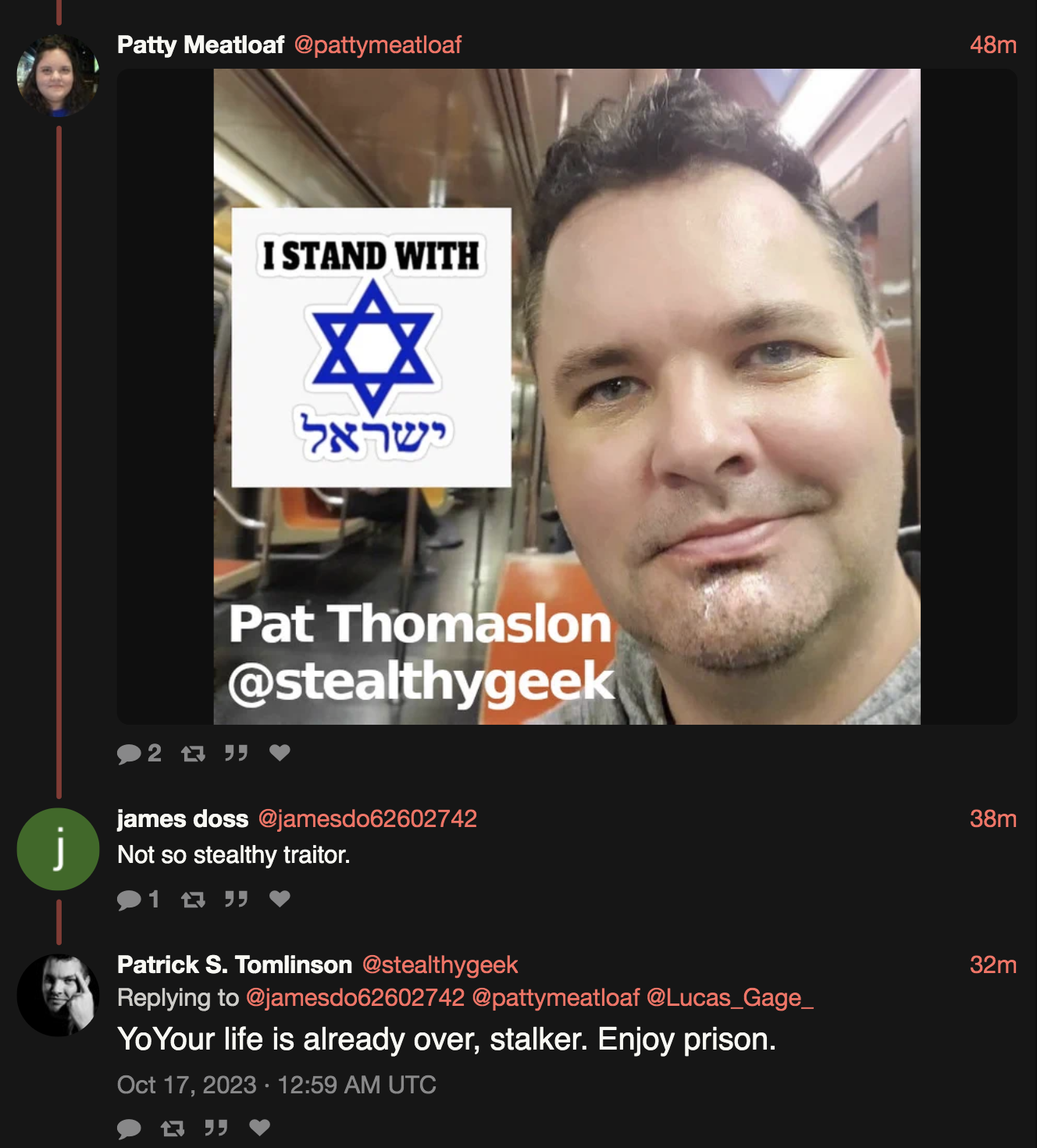
Task: Retweet Patrick S. Tomlinson's reply
Action: [x=173, y=1128]
